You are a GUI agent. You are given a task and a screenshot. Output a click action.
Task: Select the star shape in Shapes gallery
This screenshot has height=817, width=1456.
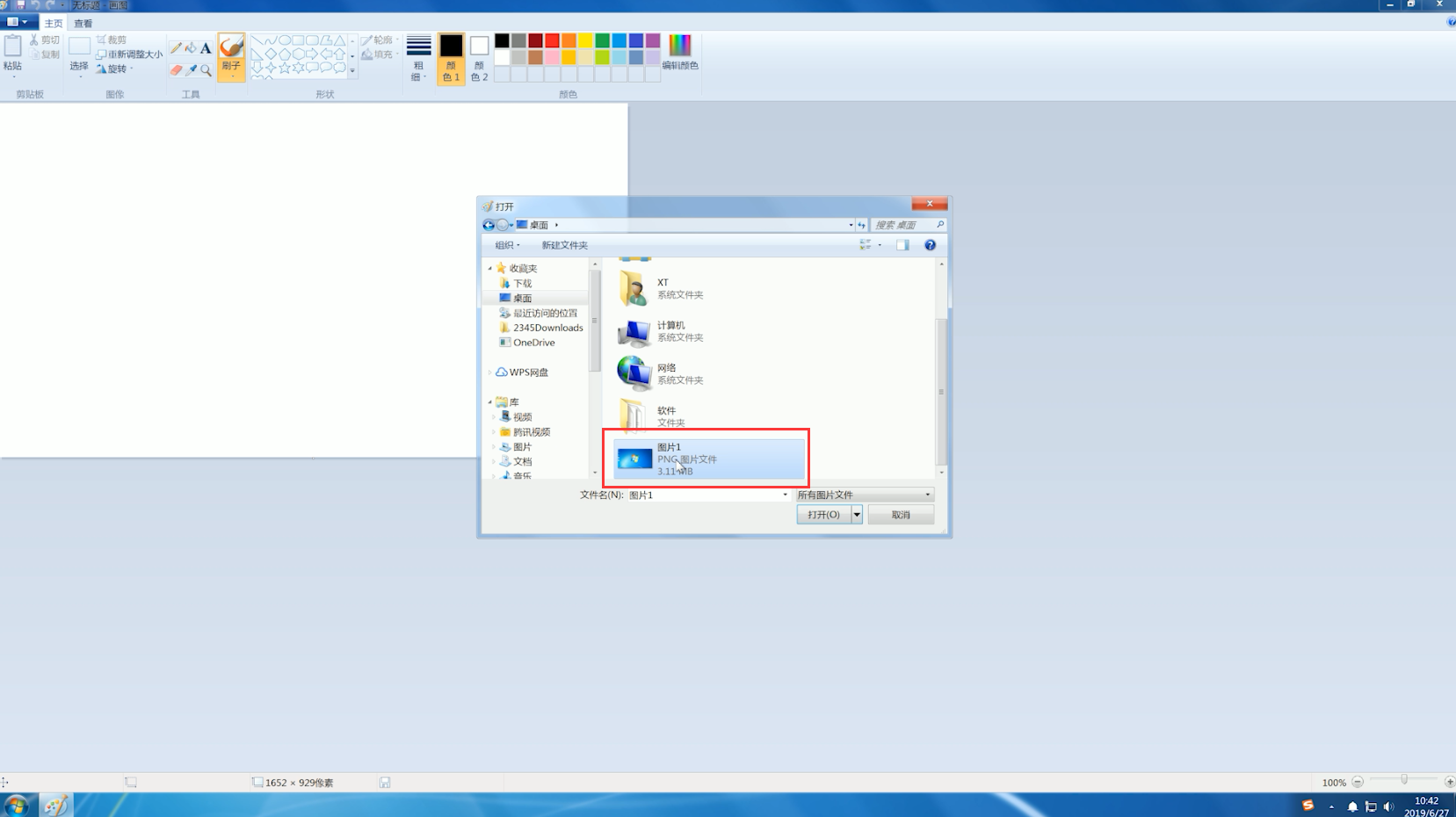(x=284, y=68)
